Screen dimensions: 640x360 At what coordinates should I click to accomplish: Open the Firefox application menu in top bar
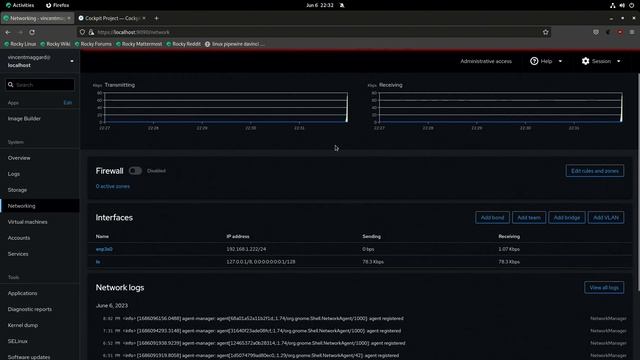coord(58,5)
